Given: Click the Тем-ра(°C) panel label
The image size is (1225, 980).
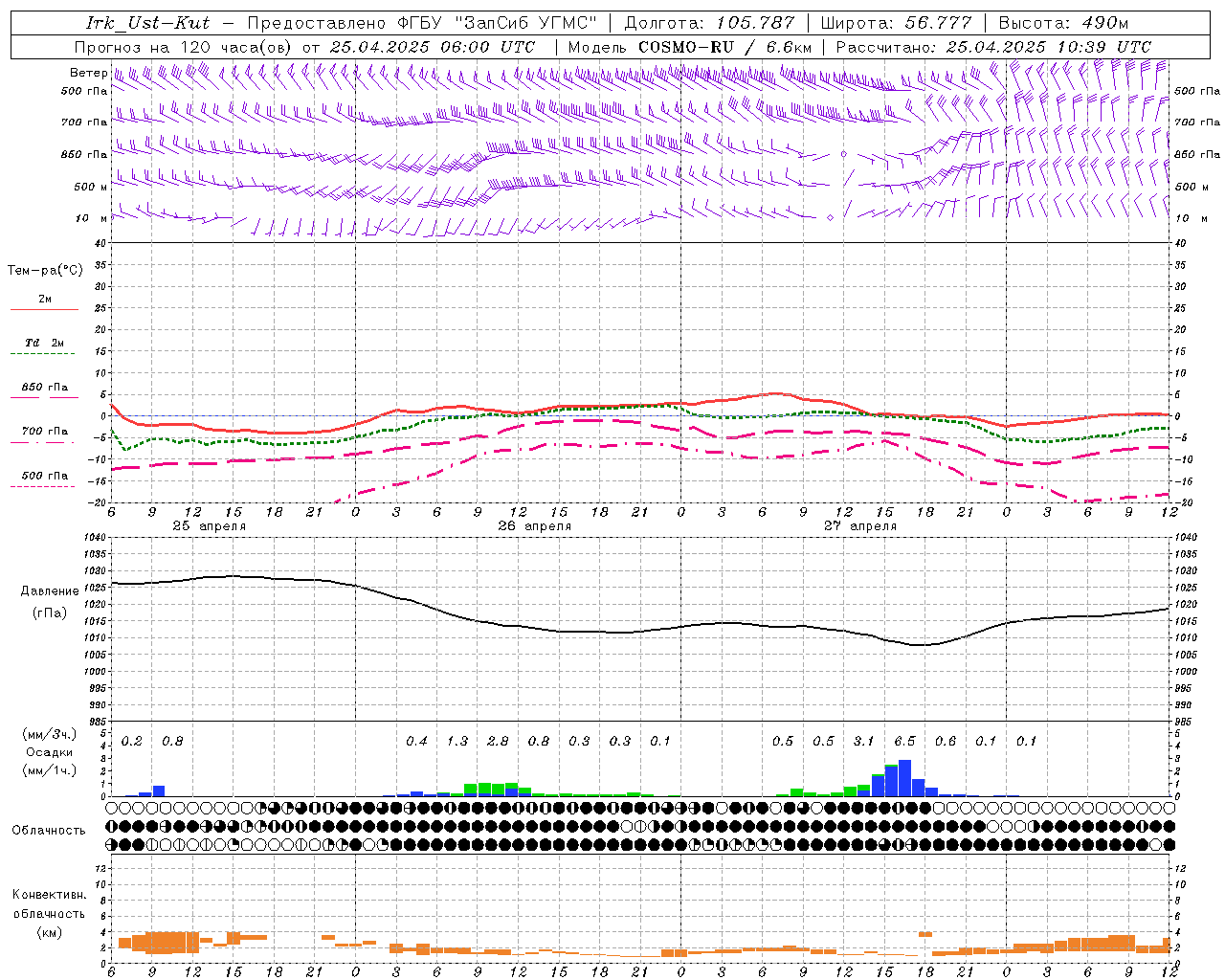Looking at the screenshot, I should [x=45, y=271].
